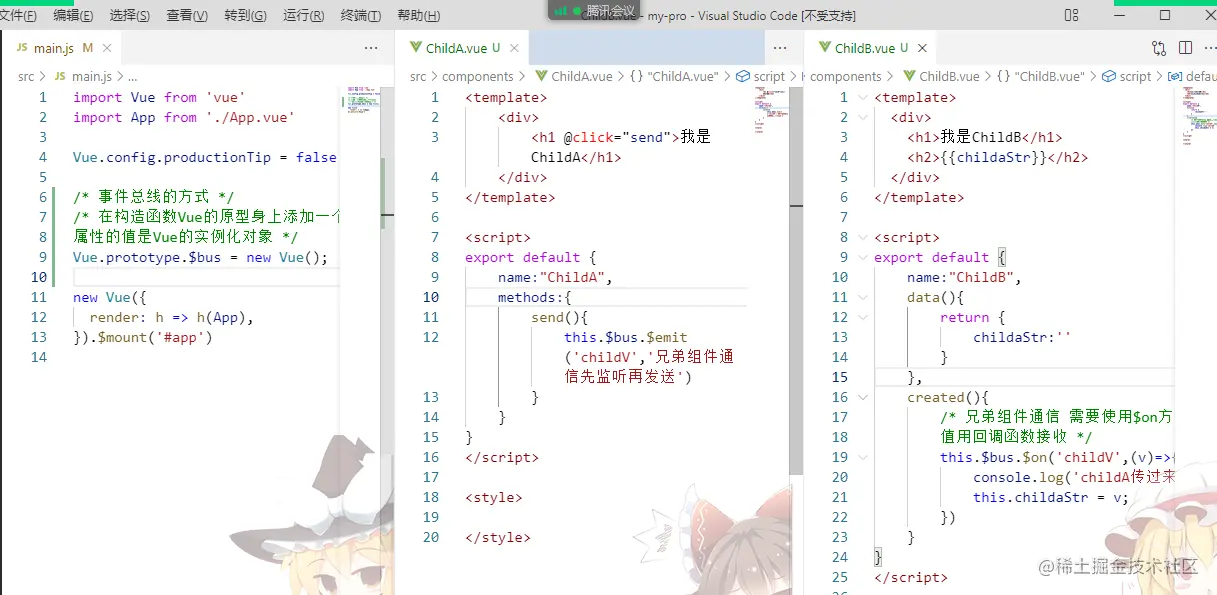Close the ChildB.vue tab
Screen dimensions: 1217x595
pos(922,48)
